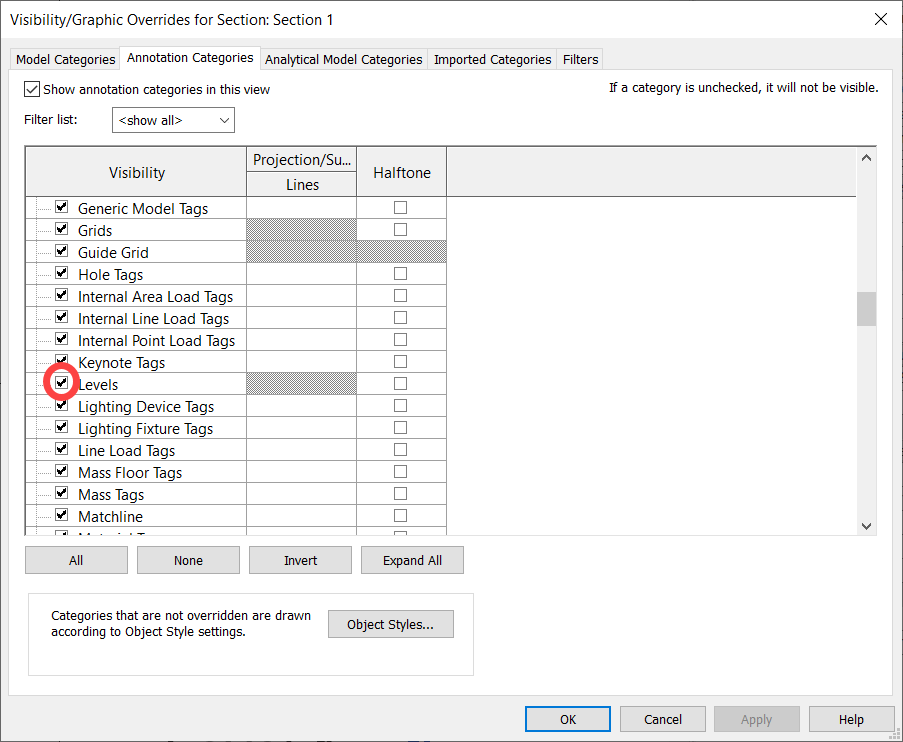
Task: Enable Halftone for Internal Area Load Tags
Action: [400, 296]
